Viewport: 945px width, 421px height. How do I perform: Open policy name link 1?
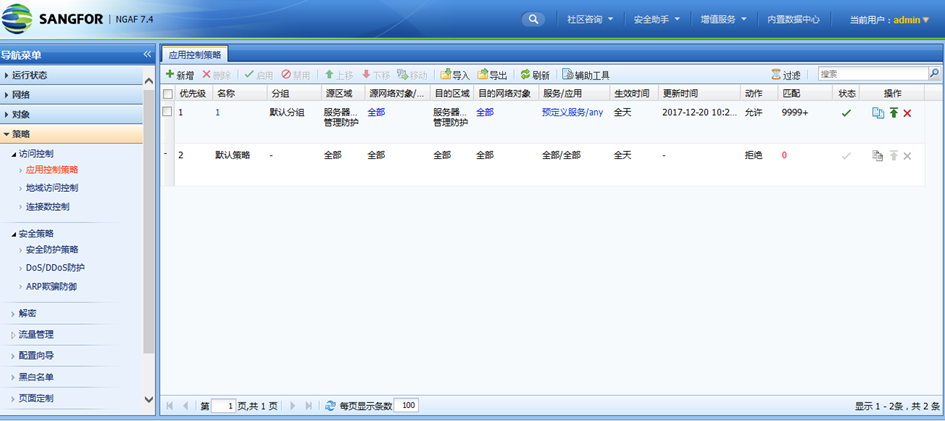pos(218,112)
